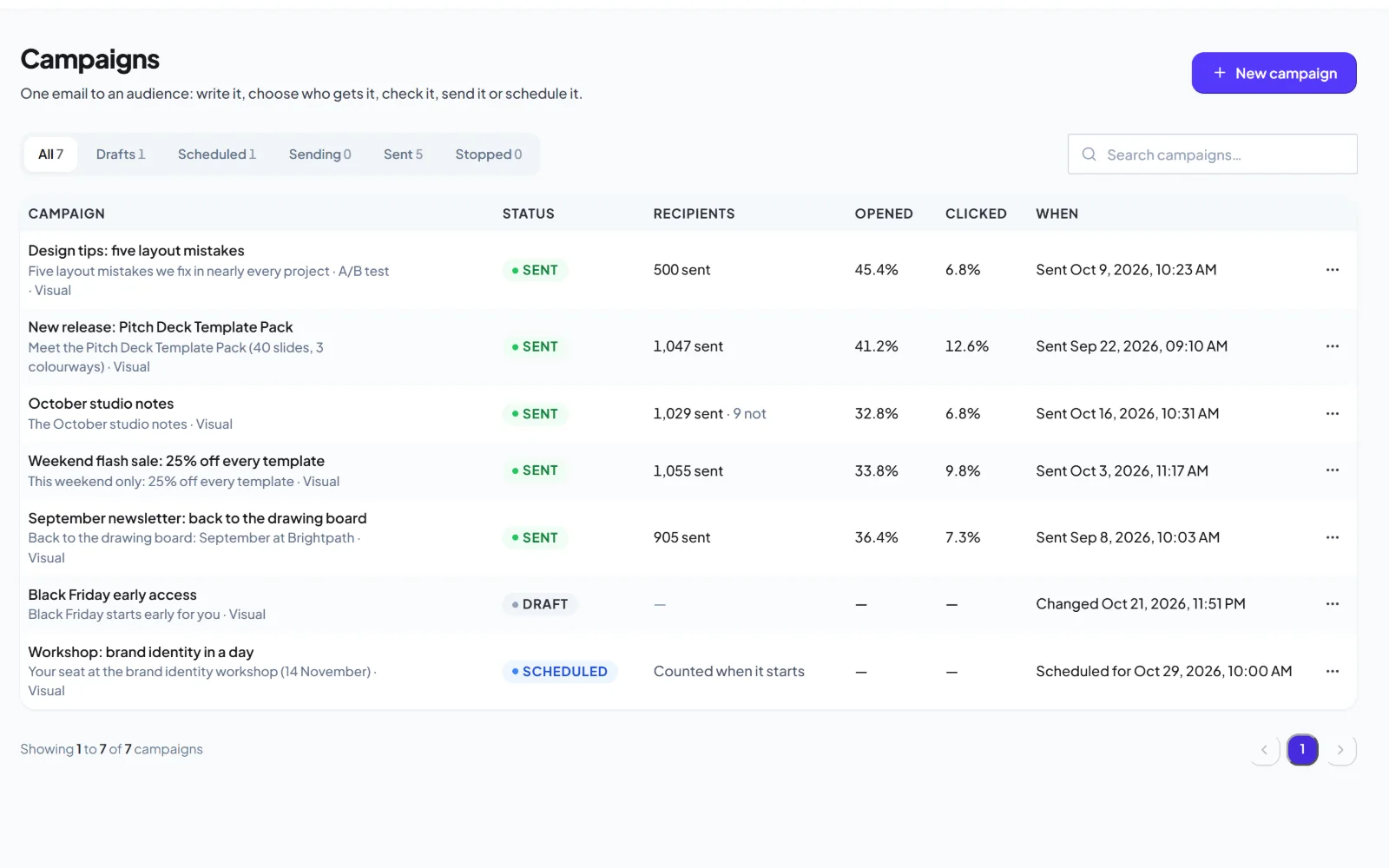This screenshot has width=1389, height=868.
Task: Click SENT badge for Design tips row
Action: coord(535,270)
